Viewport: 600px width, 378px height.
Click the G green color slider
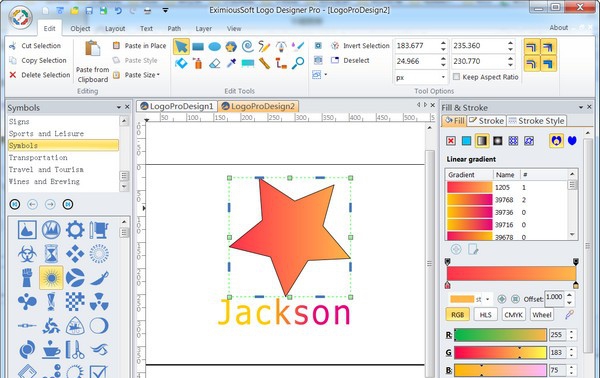pyautogui.click(x=501, y=352)
